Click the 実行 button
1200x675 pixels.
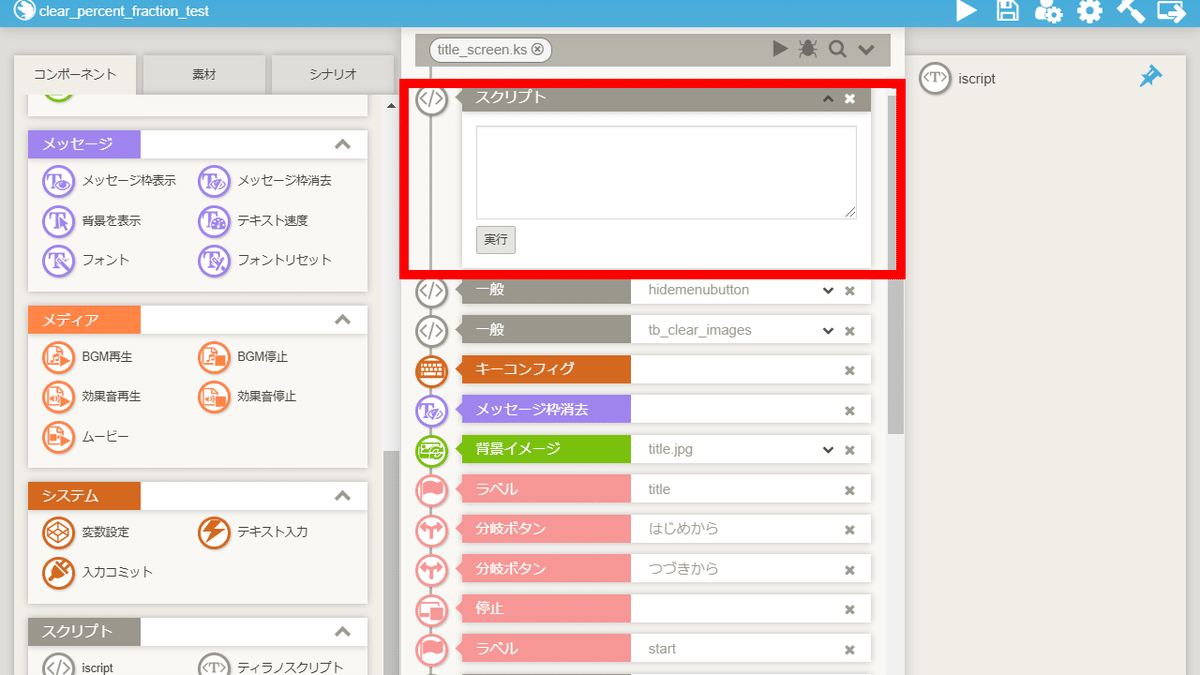click(496, 240)
